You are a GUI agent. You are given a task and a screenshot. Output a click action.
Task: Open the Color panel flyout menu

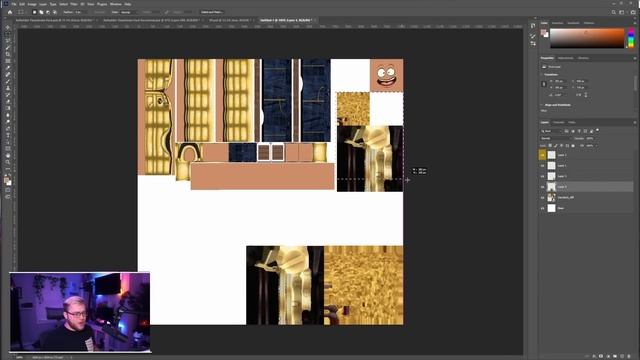pos(635,23)
